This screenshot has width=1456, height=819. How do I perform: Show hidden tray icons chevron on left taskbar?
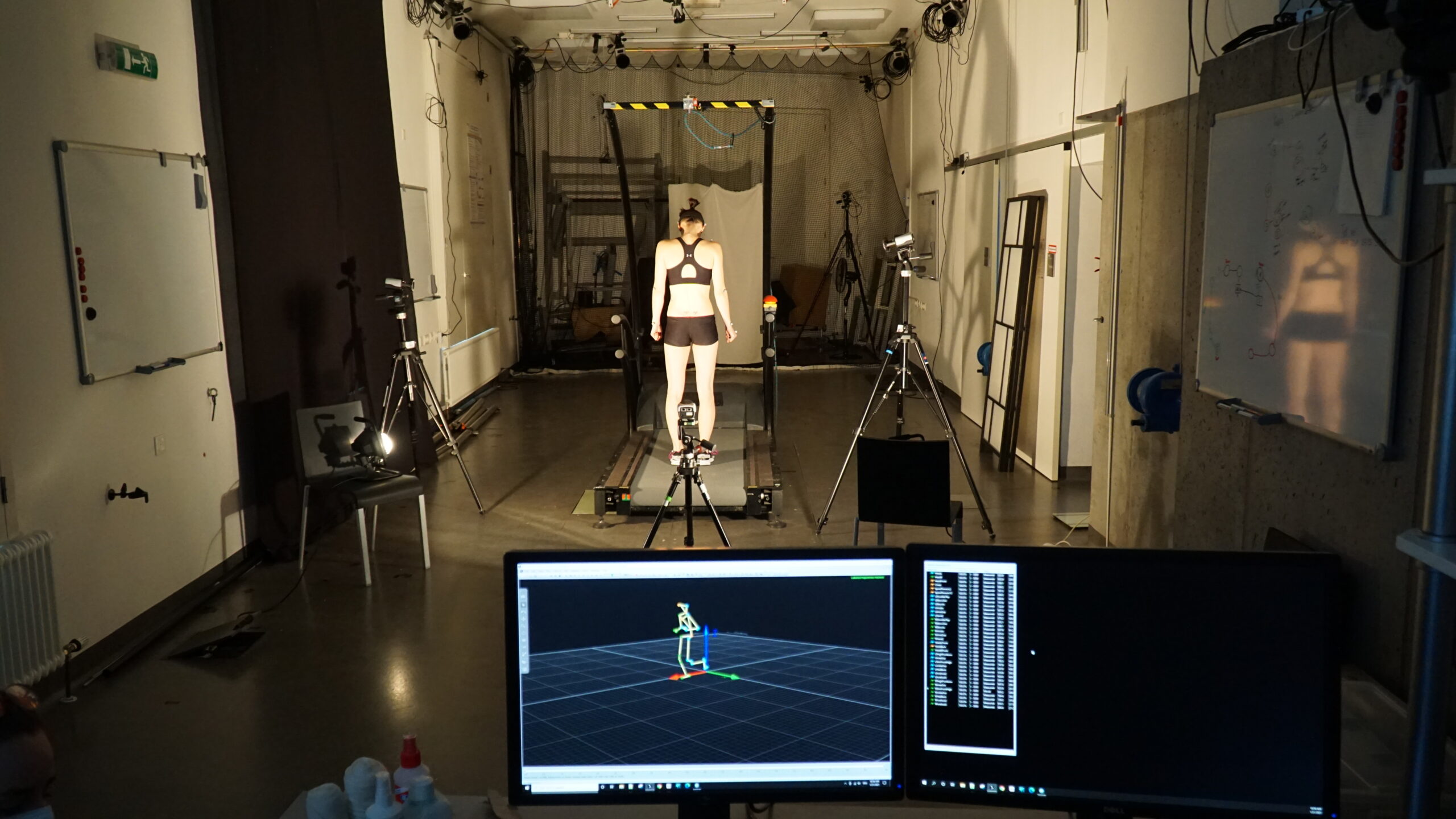pyautogui.click(x=845, y=784)
